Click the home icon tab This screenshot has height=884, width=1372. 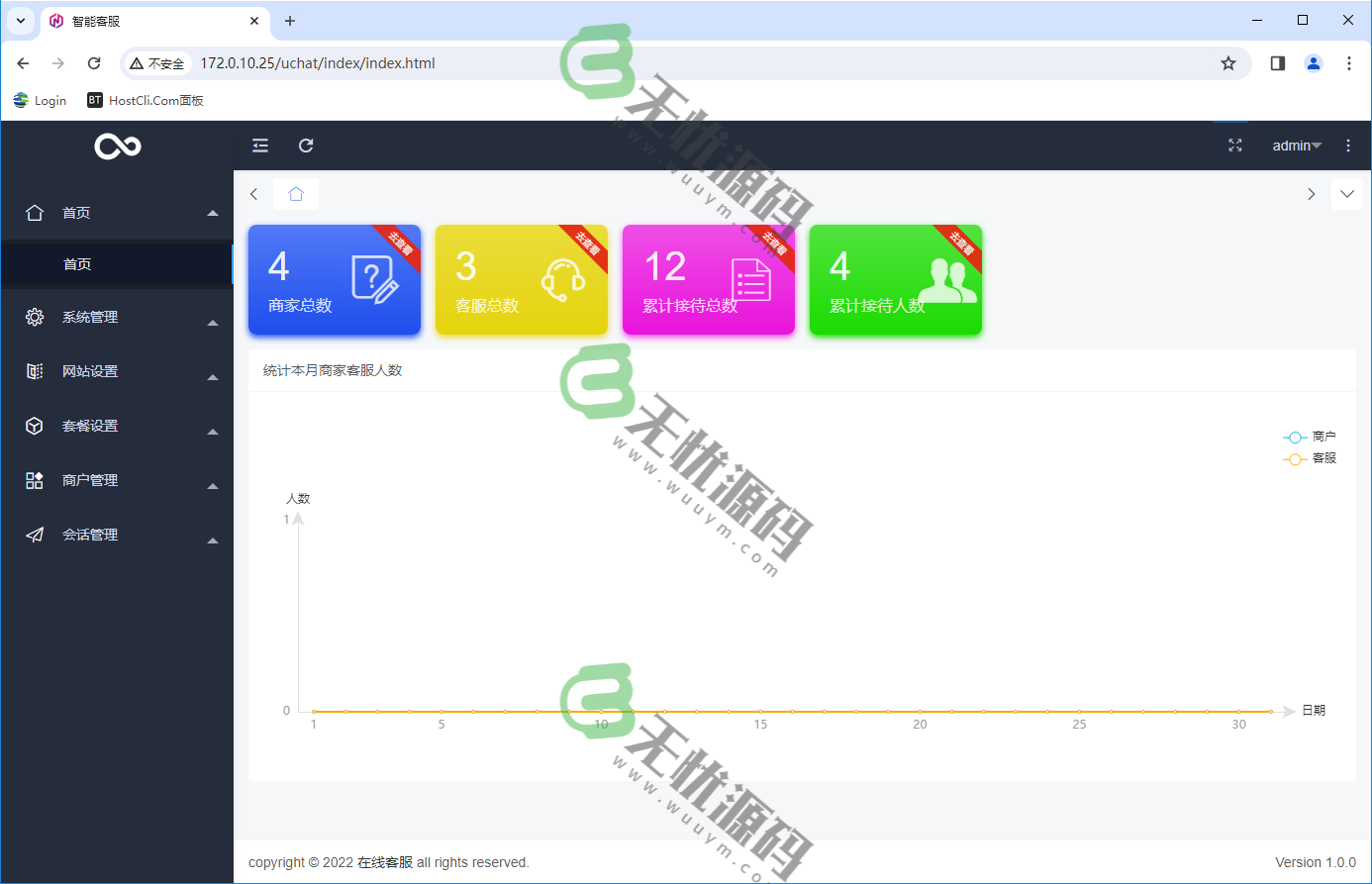coord(296,194)
